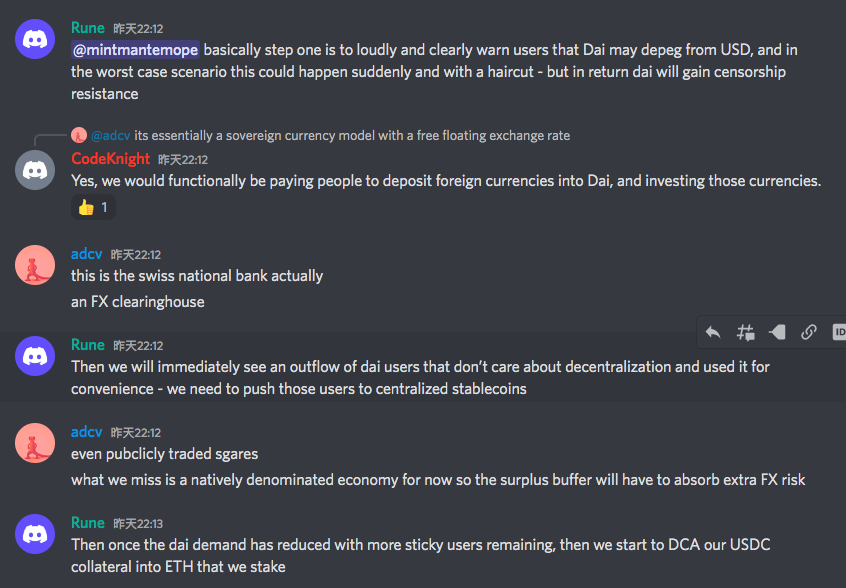Click Rune's username above the Dai depeg warning
Viewport: 846px width, 588px height.
88,27
